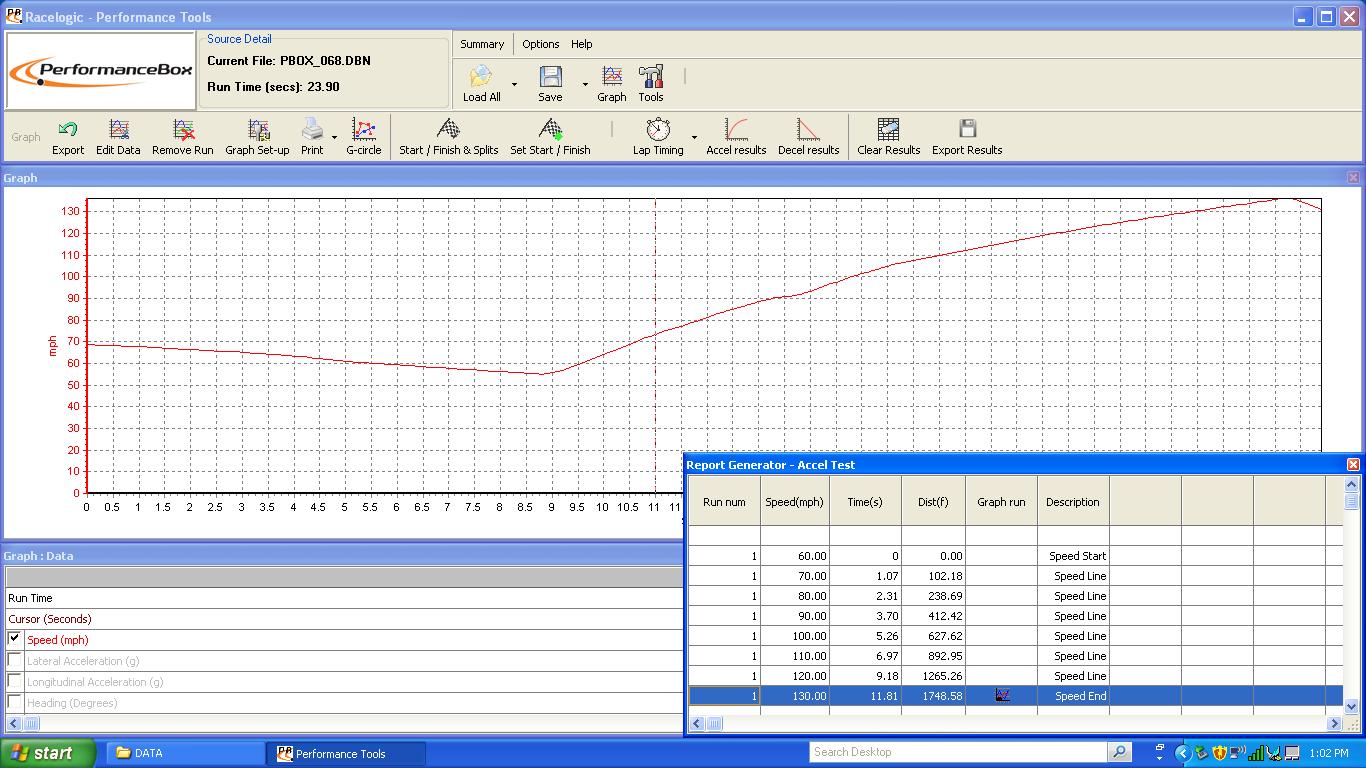Expand the Load All dropdown arrow

tap(514, 84)
